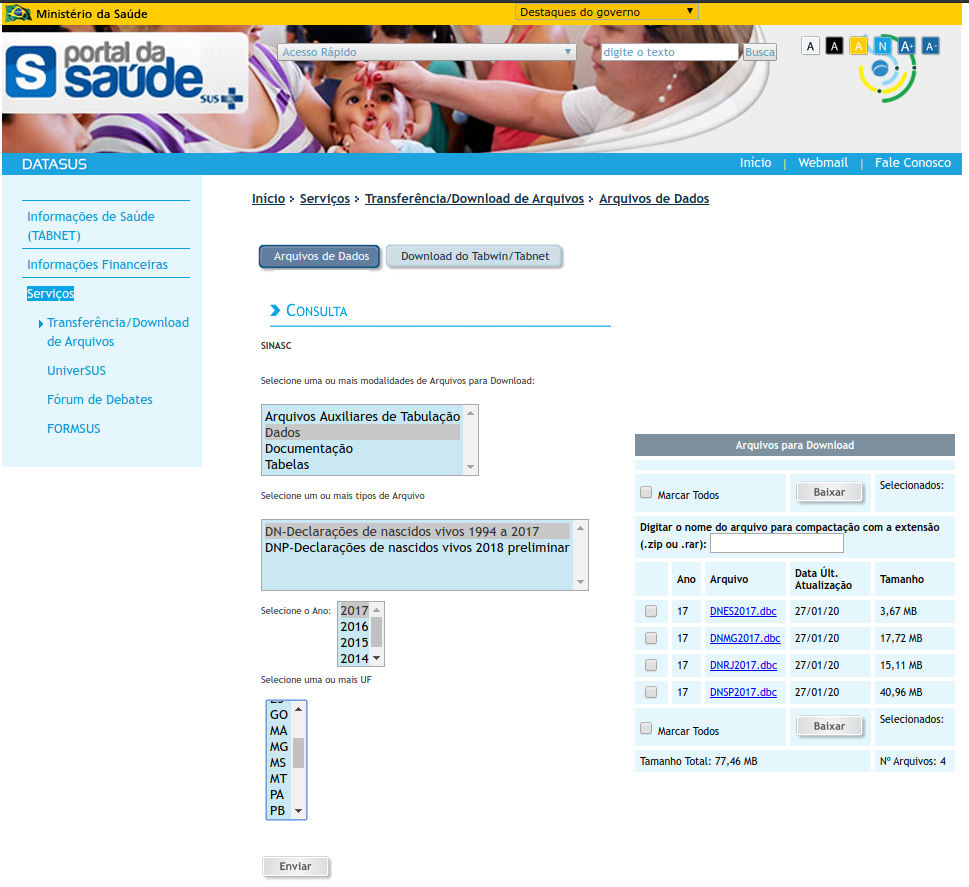
Task: Focus the 'digite o texto' search field
Action: pos(670,53)
